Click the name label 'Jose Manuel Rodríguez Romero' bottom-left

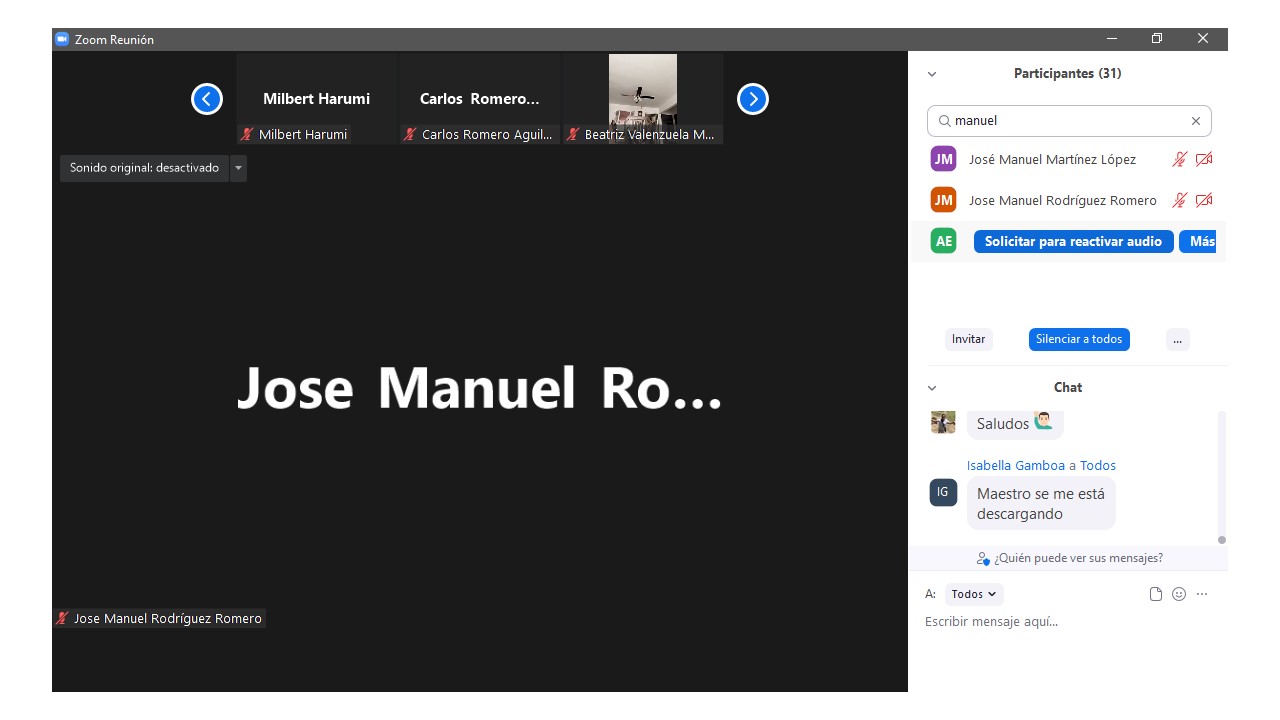tap(168, 619)
